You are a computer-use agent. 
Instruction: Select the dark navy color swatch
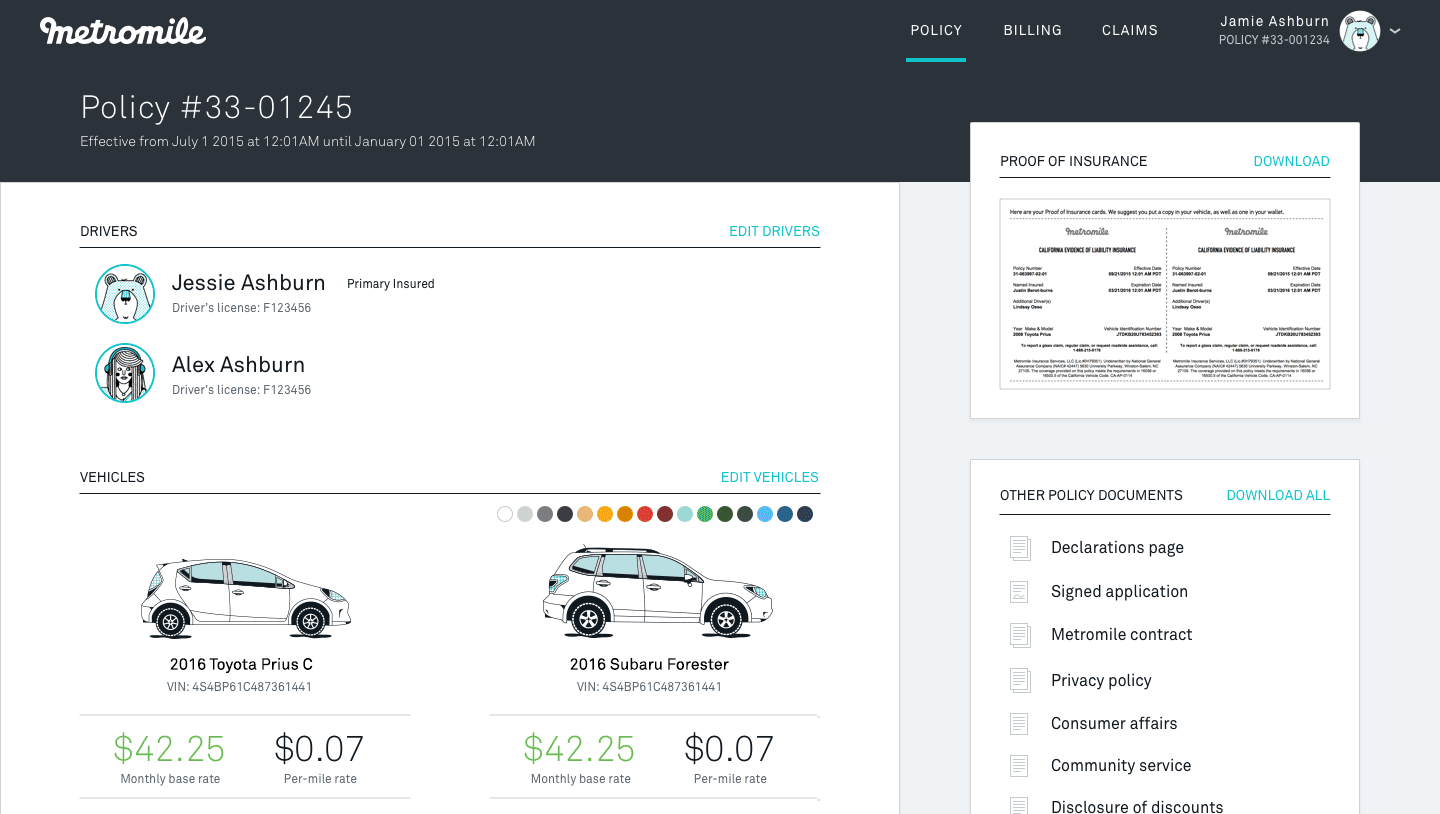[805, 514]
